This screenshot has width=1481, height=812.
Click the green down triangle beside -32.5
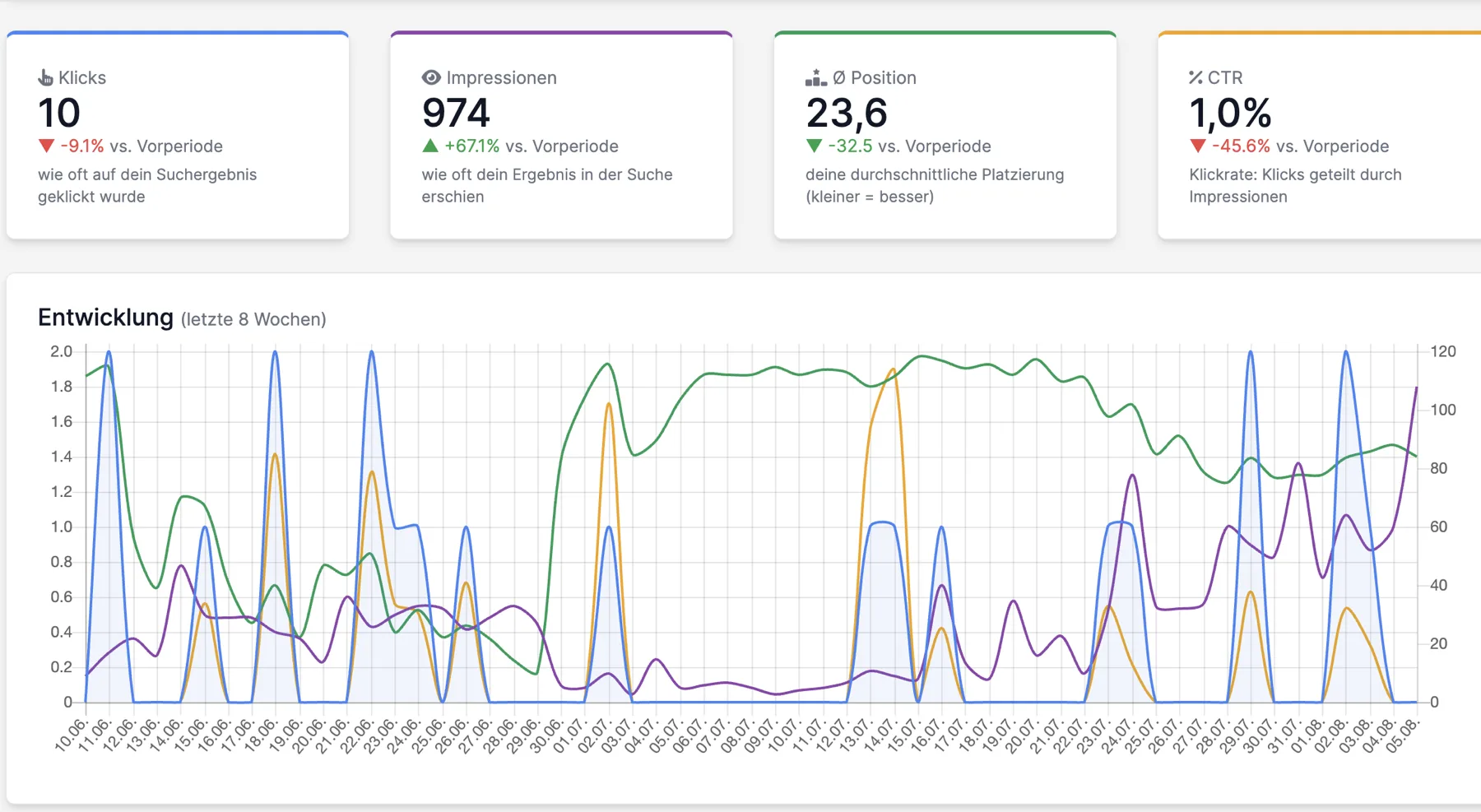point(814,146)
